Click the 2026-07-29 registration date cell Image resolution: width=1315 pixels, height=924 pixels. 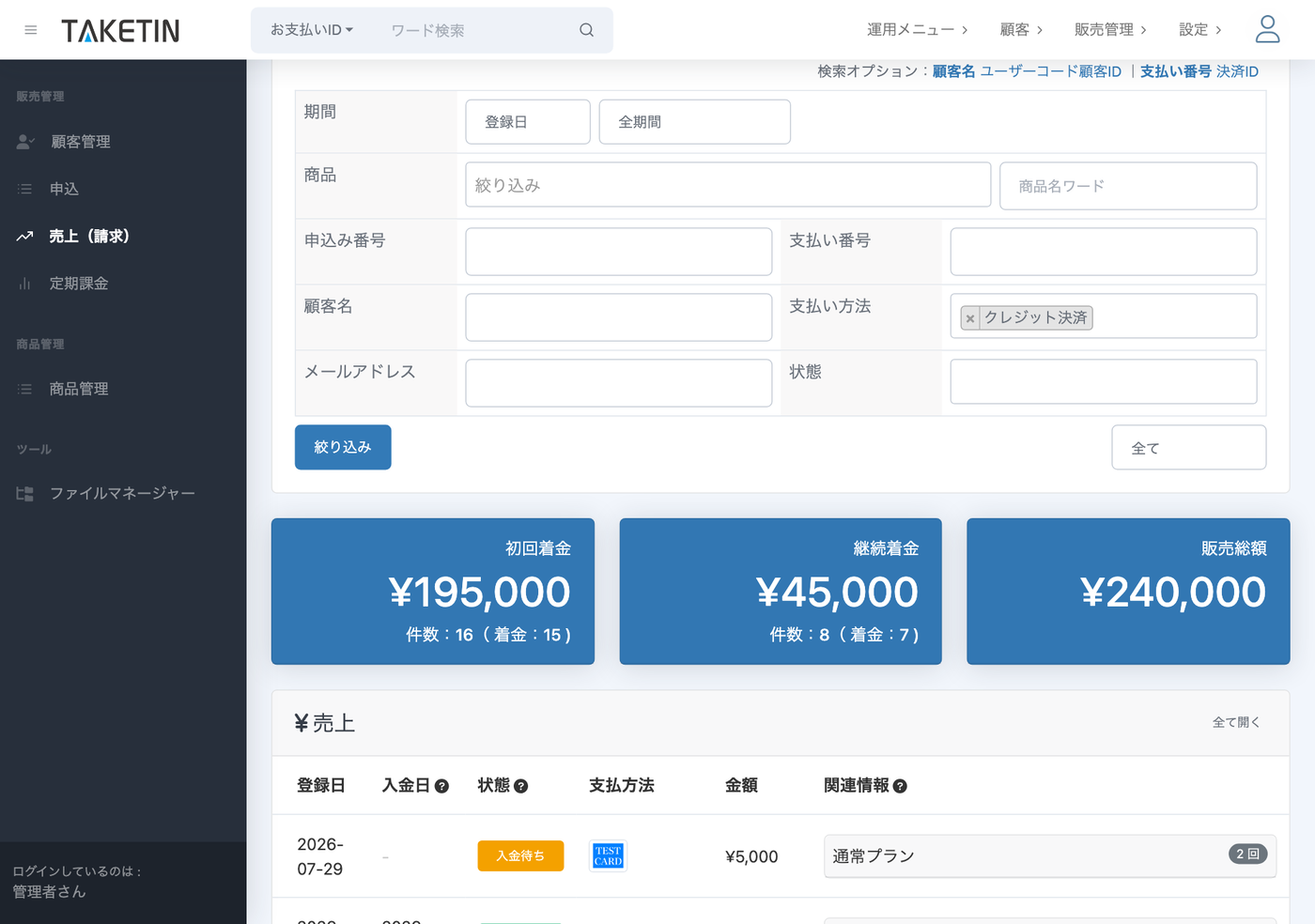tap(320, 856)
